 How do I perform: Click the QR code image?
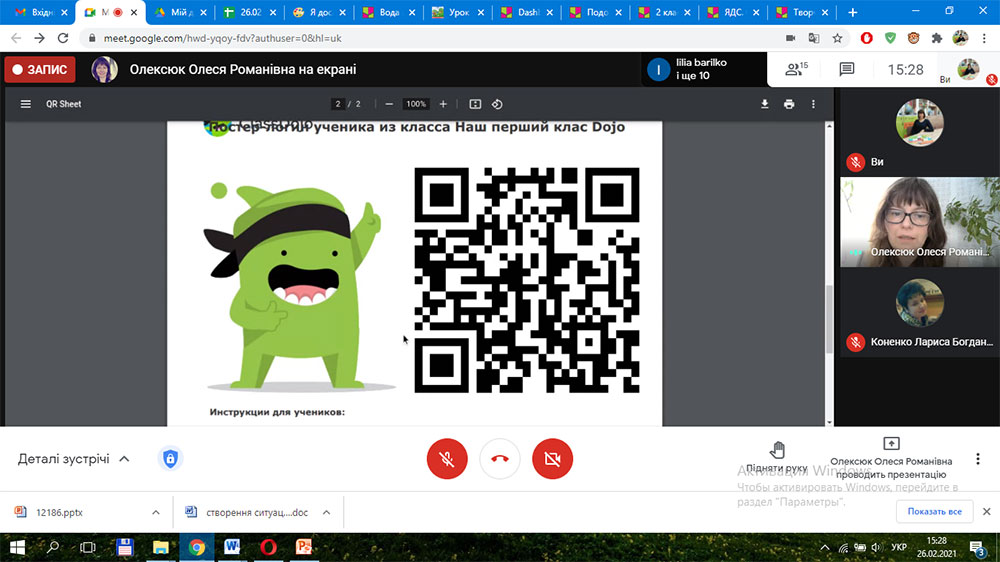point(527,280)
